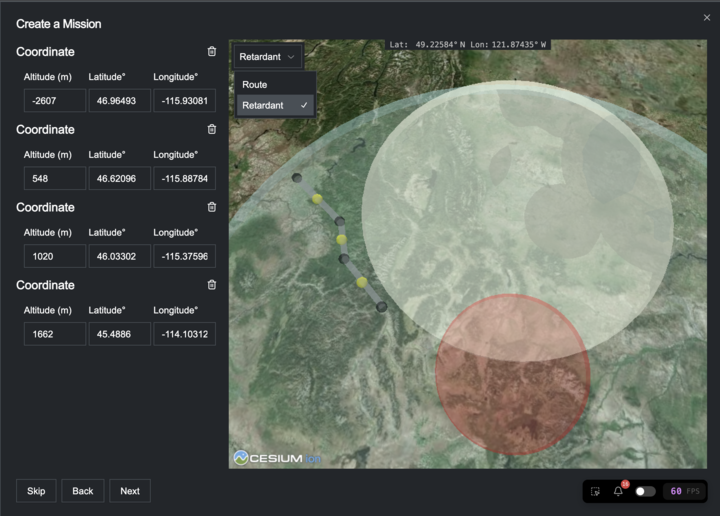
Task: Edit the longitude field showing -114.10312
Action: (184, 334)
